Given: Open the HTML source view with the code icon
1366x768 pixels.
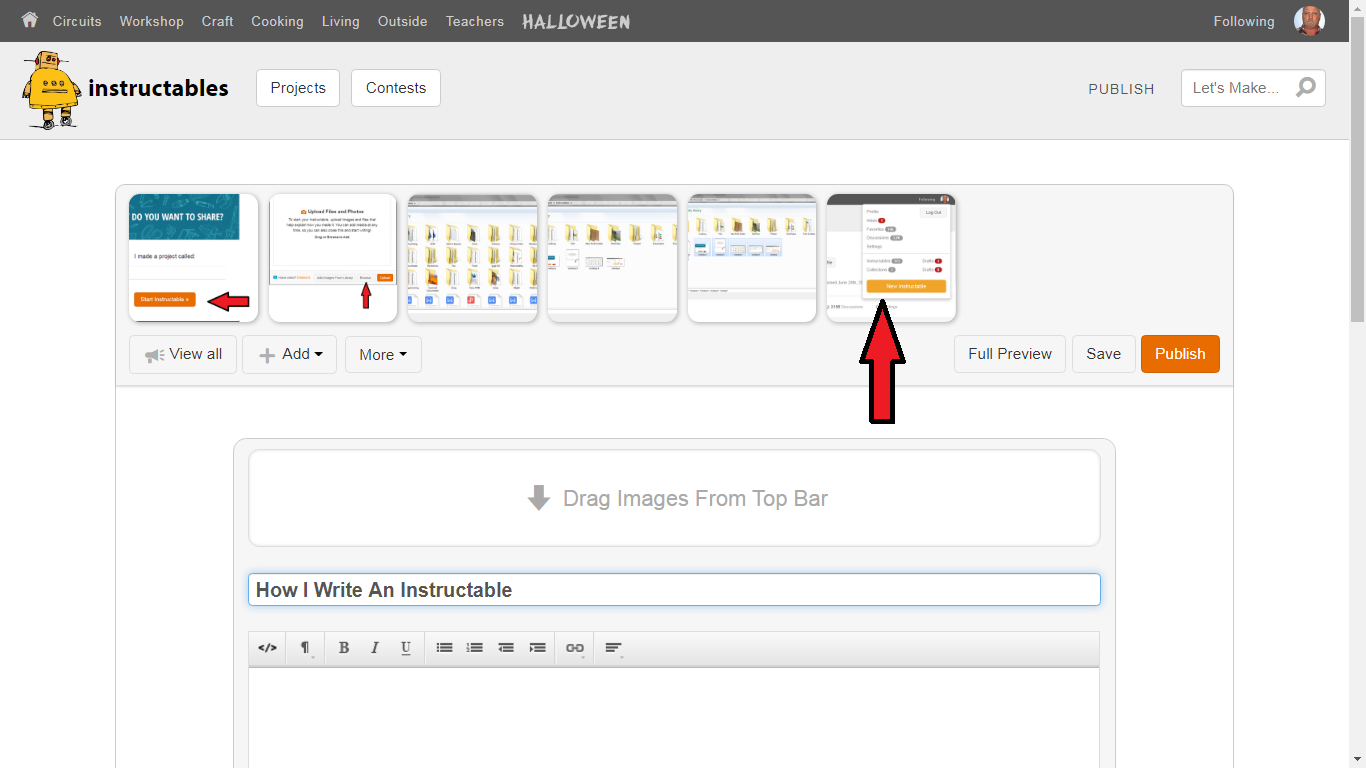Looking at the screenshot, I should coord(267,648).
